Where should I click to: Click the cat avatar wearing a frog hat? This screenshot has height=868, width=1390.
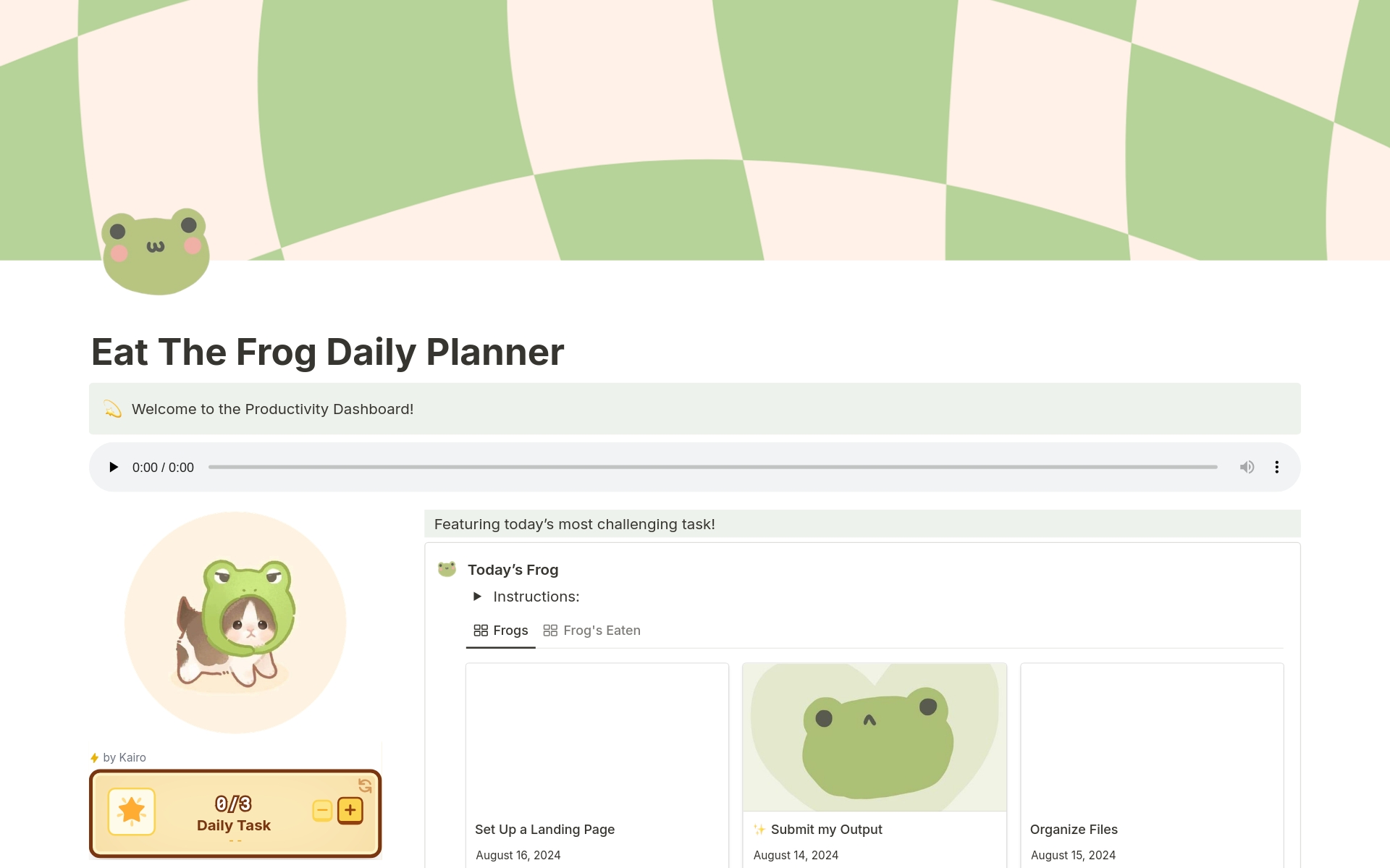(x=235, y=623)
